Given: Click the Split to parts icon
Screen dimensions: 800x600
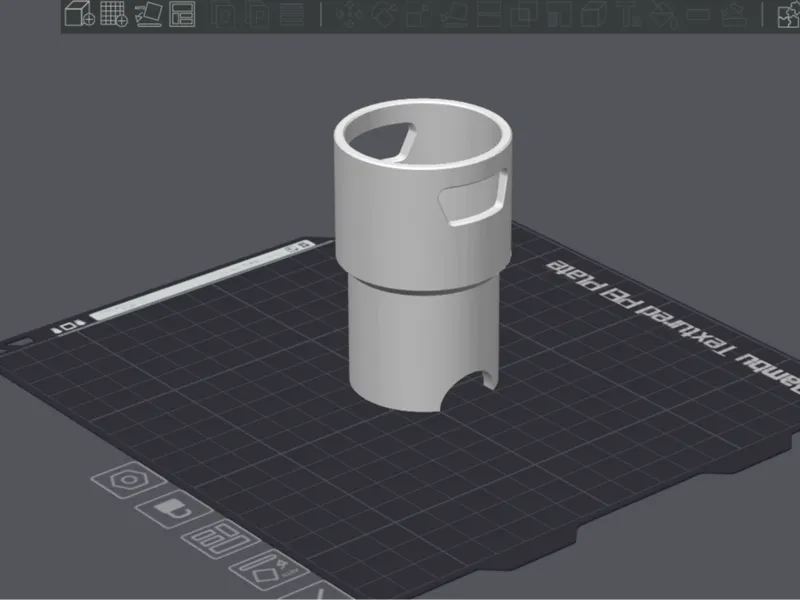Looking at the screenshot, I should click(257, 14).
